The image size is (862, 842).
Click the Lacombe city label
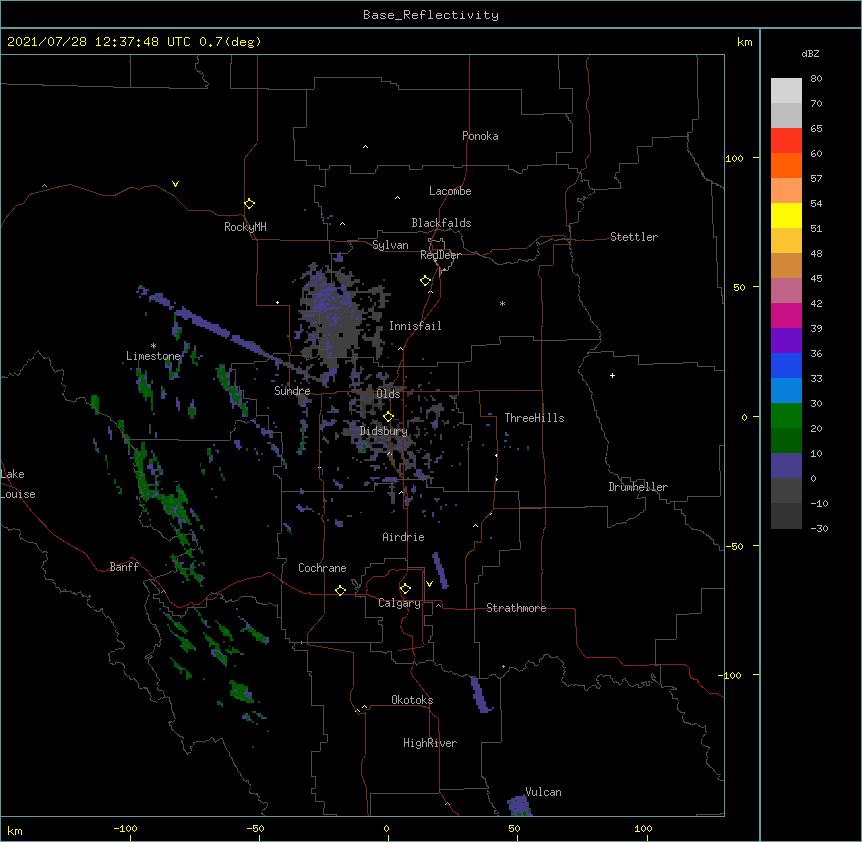(x=450, y=191)
